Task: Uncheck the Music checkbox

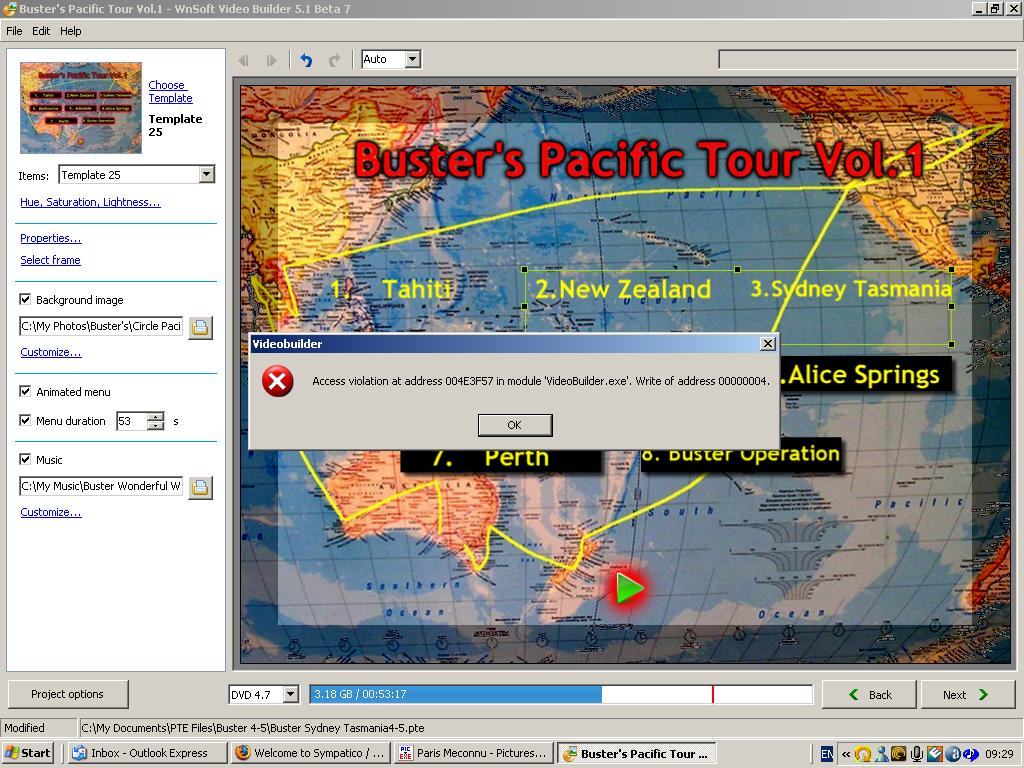Action: coord(26,460)
